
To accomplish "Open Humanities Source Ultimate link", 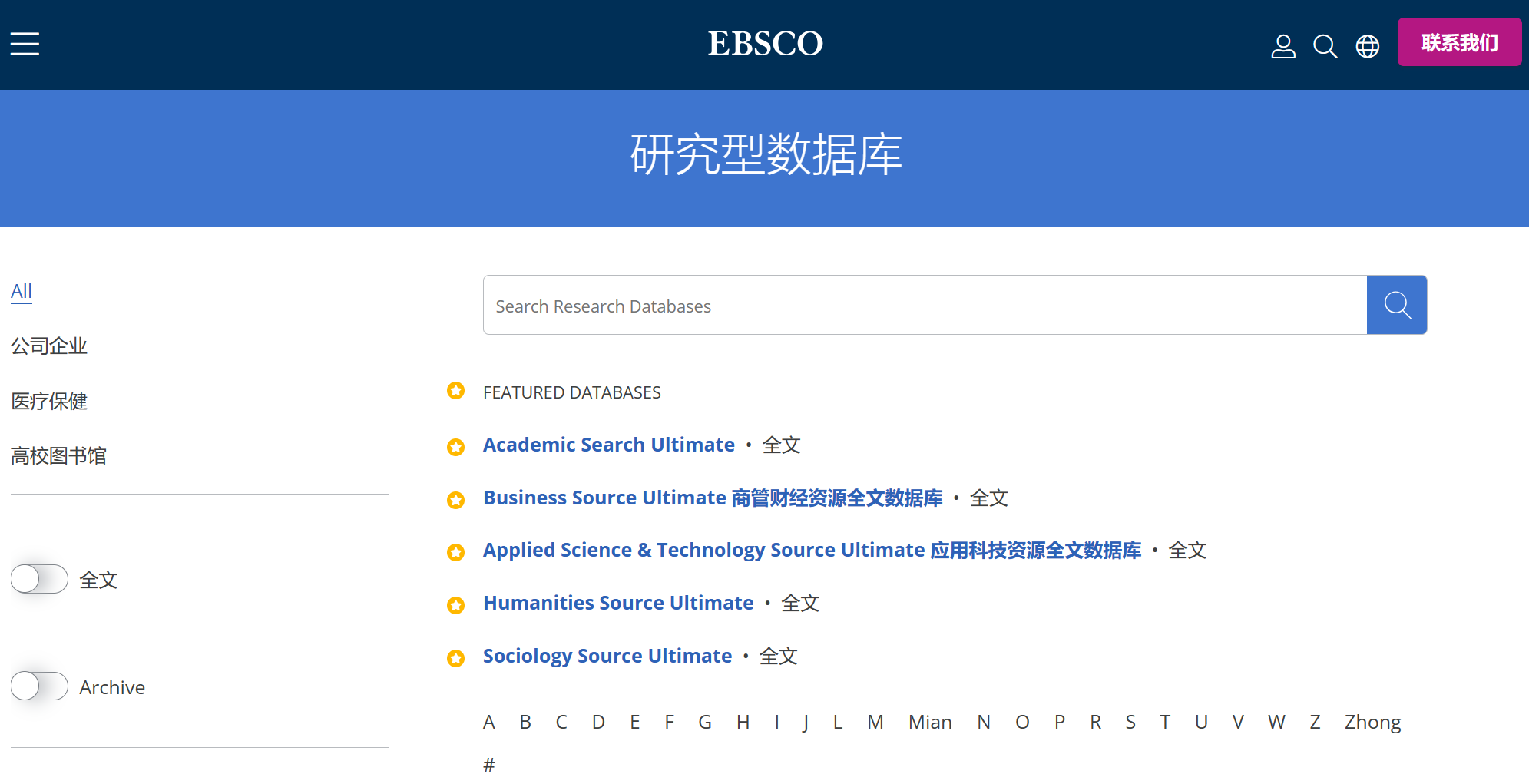I will [x=617, y=603].
